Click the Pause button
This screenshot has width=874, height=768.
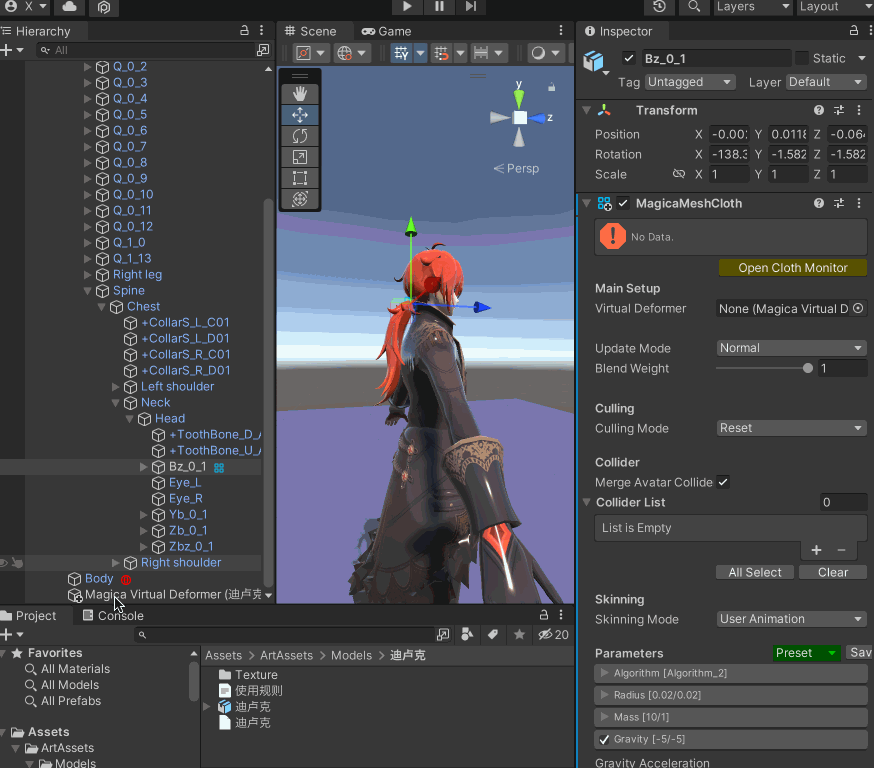tap(439, 7)
